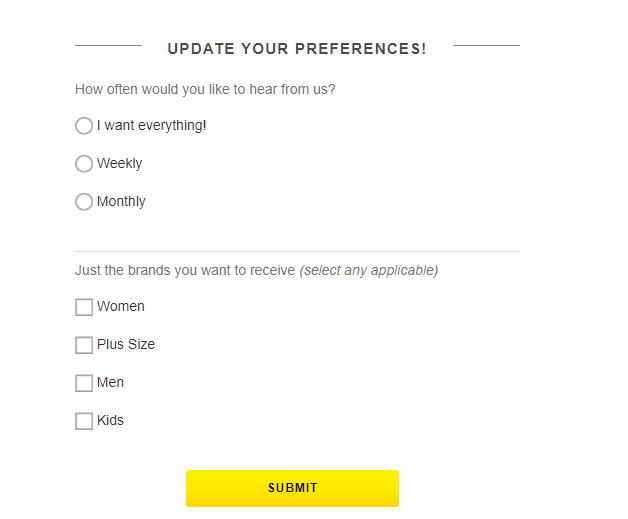Tick the Women checkbox square
The height and width of the screenshot is (519, 628).
point(84,307)
